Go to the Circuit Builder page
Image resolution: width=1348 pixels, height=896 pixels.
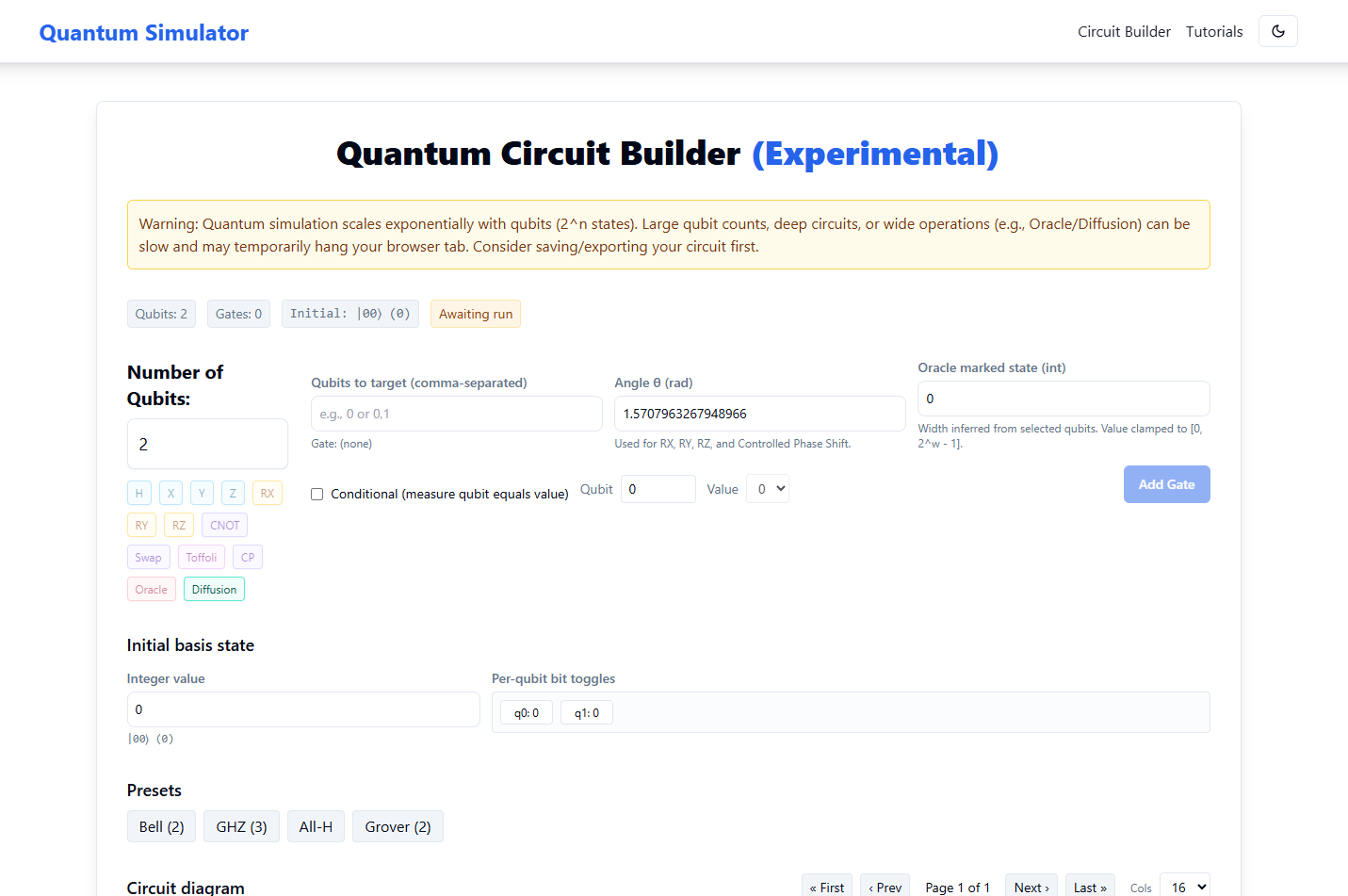click(1124, 31)
